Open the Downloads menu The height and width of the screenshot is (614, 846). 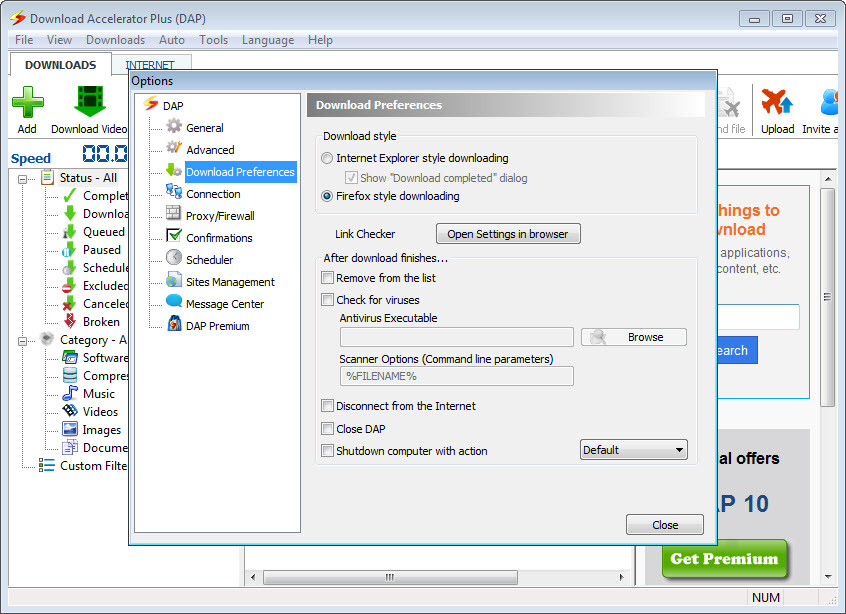[115, 40]
